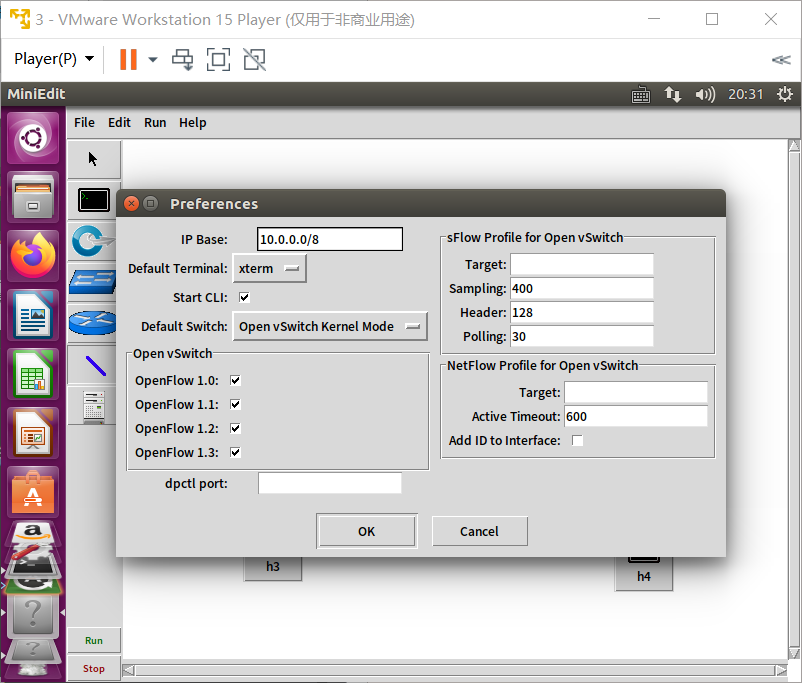Image resolution: width=802 pixels, height=683 pixels.
Task: Open the File menu in MiniEdit
Action: (x=84, y=123)
